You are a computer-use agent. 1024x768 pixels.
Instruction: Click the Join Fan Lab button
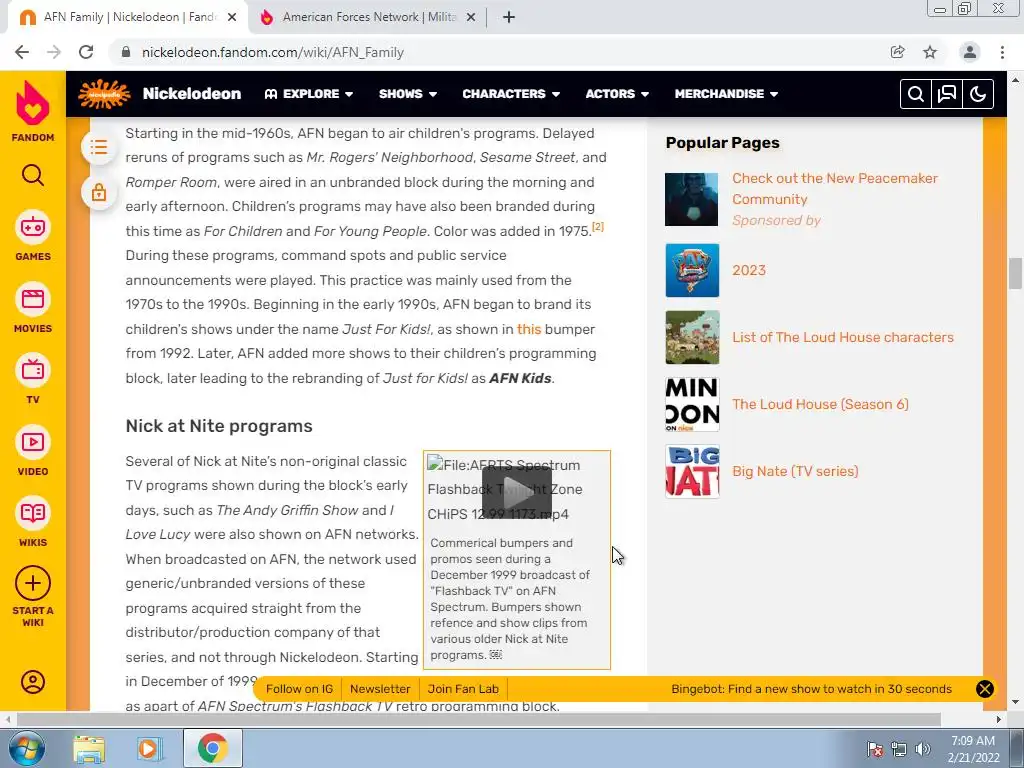[463, 689]
